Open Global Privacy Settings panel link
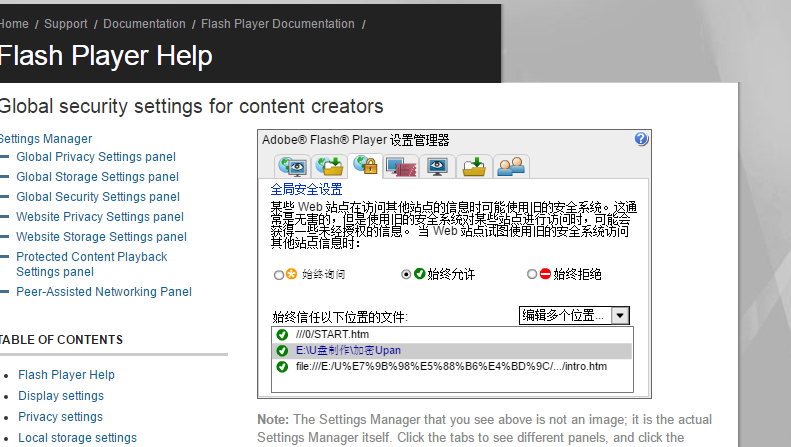This screenshot has height=447, width=791. [96, 157]
